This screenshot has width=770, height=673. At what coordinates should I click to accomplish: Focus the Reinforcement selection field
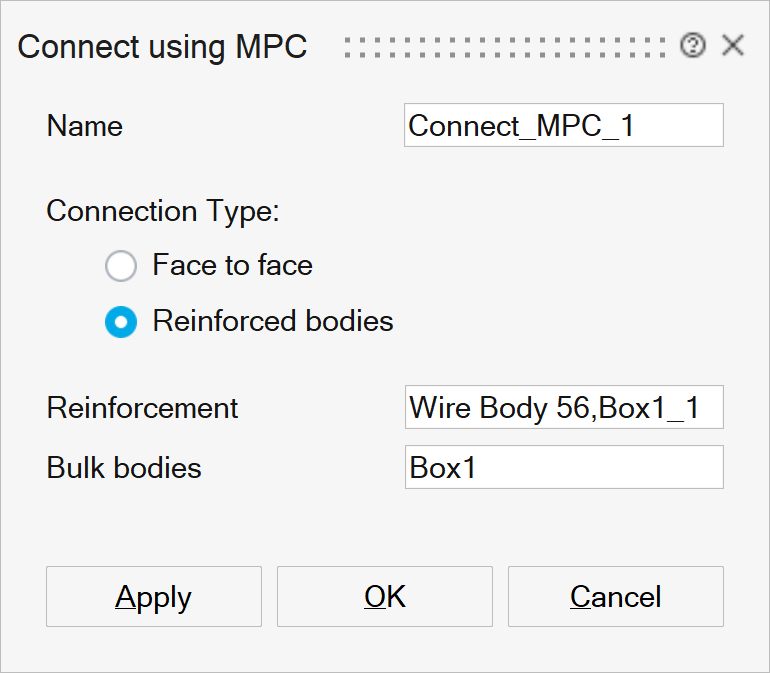pyautogui.click(x=563, y=408)
